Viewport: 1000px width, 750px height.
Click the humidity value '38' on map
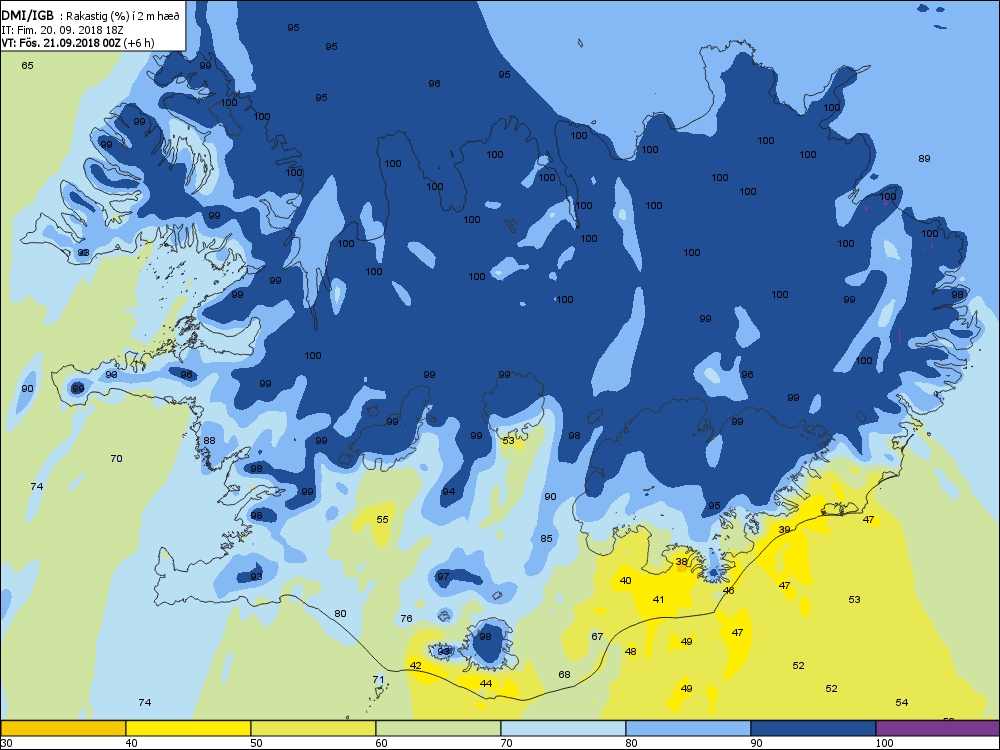[682, 562]
